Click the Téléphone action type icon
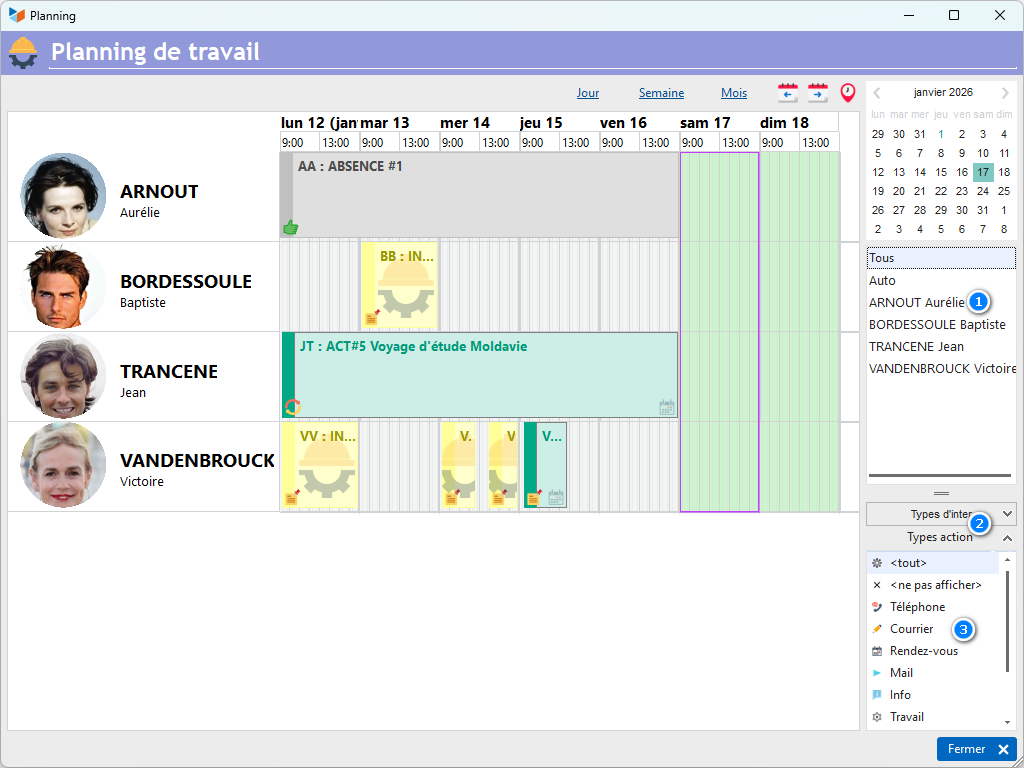Screen dimensions: 1024x768 [x=877, y=607]
